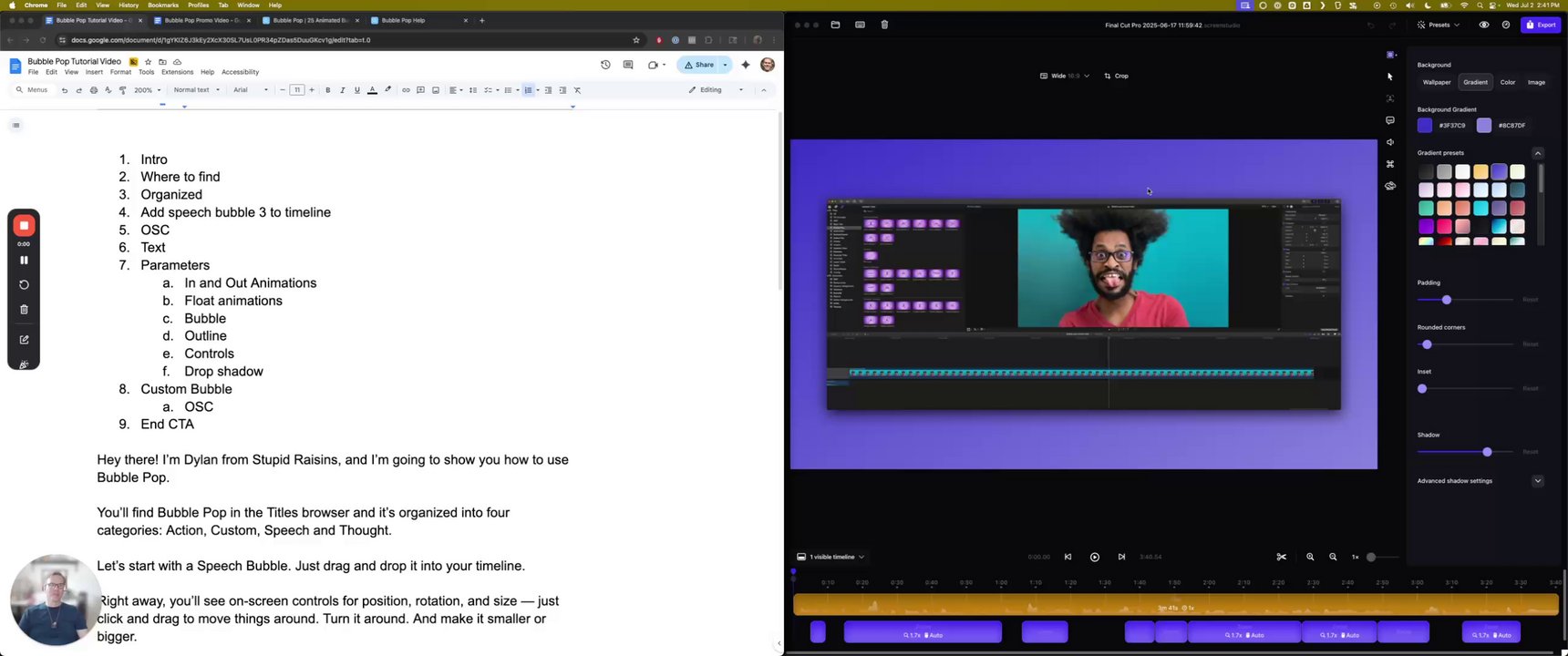Open the Format menu in Google Docs
The width and height of the screenshot is (1568, 656).
point(120,72)
